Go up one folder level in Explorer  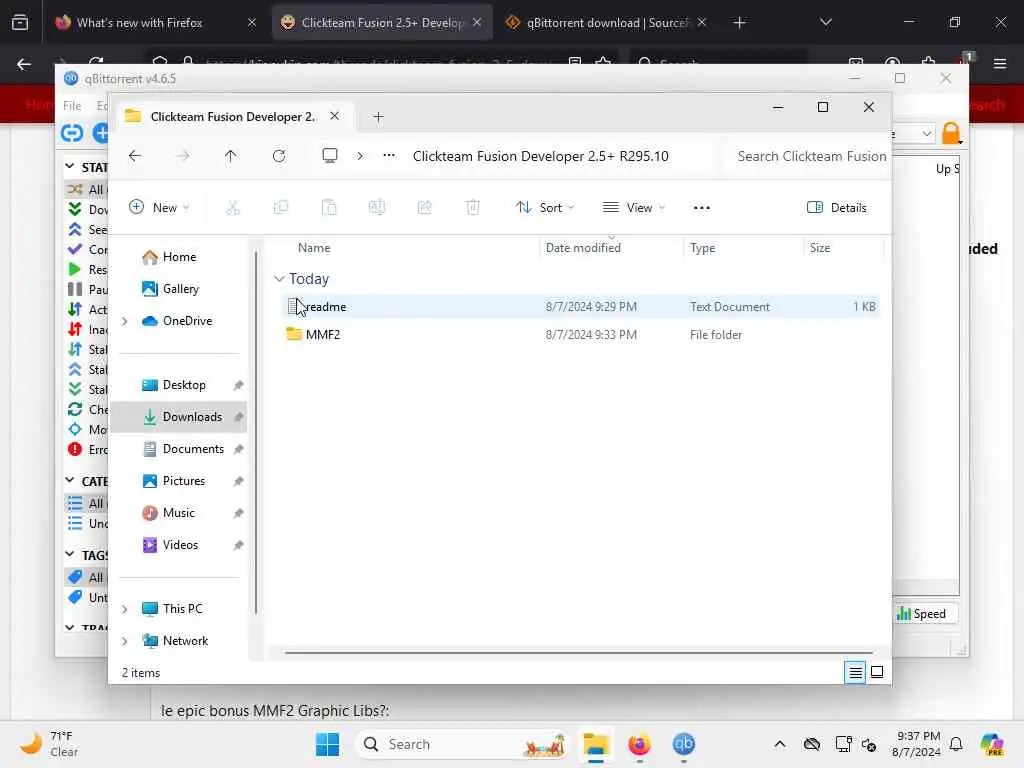click(x=231, y=156)
